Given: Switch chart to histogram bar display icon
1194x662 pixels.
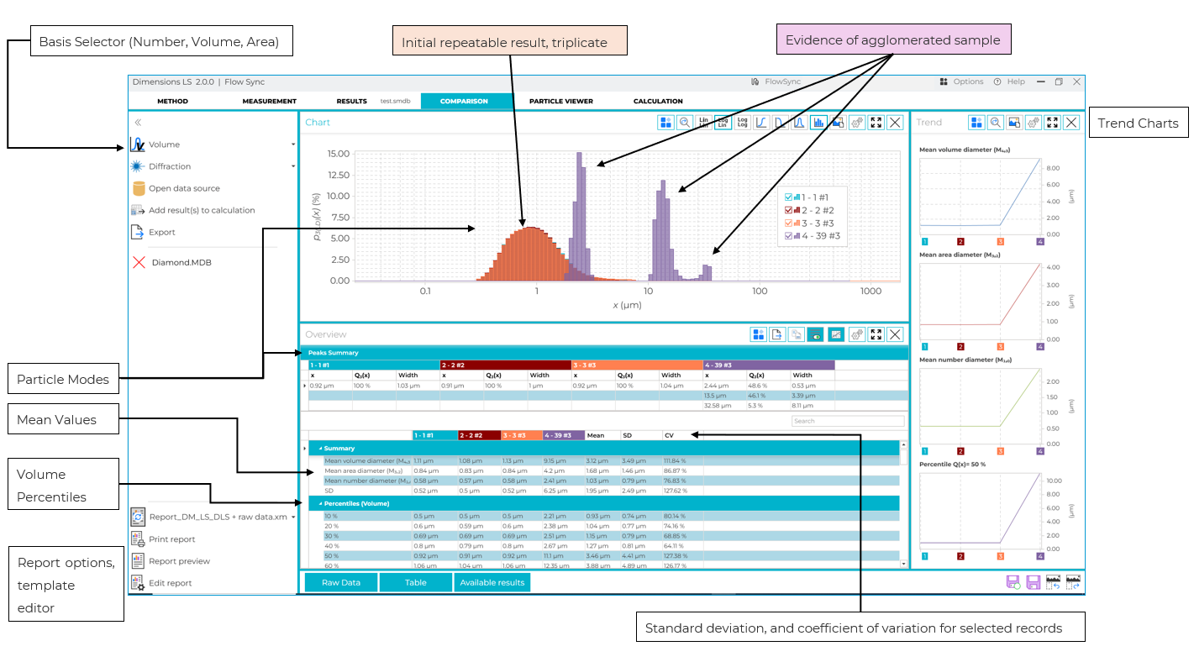Looking at the screenshot, I should tap(818, 123).
